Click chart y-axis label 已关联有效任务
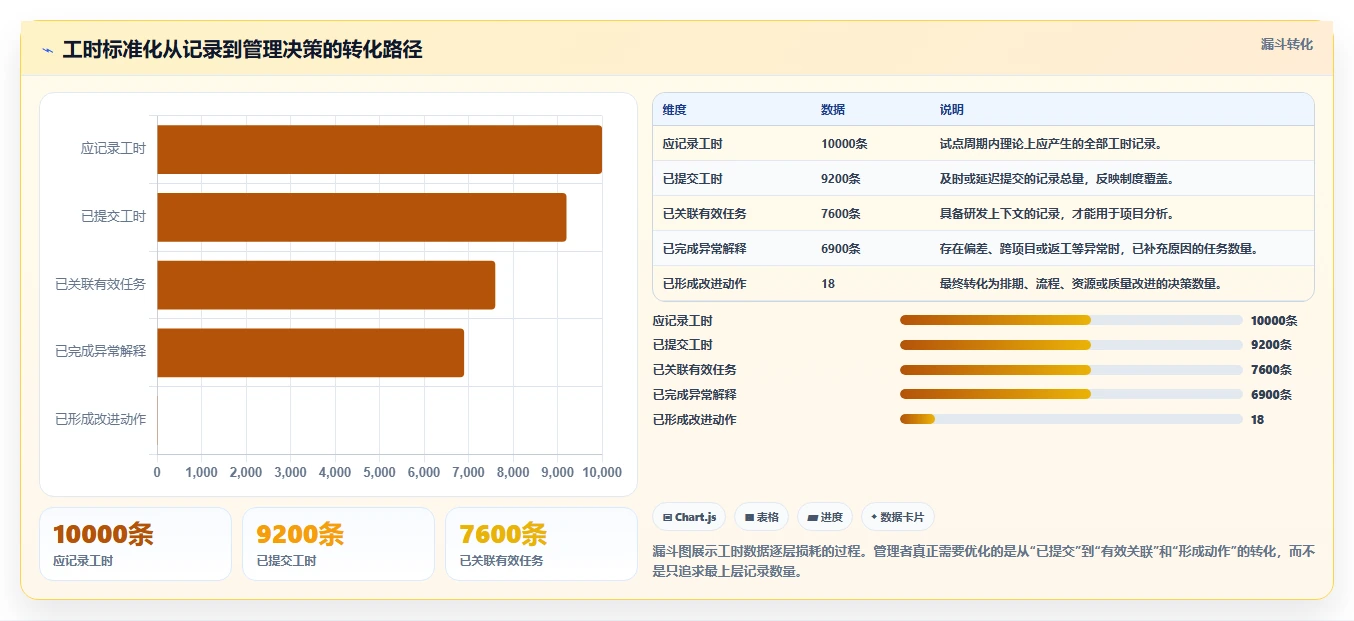 point(101,285)
